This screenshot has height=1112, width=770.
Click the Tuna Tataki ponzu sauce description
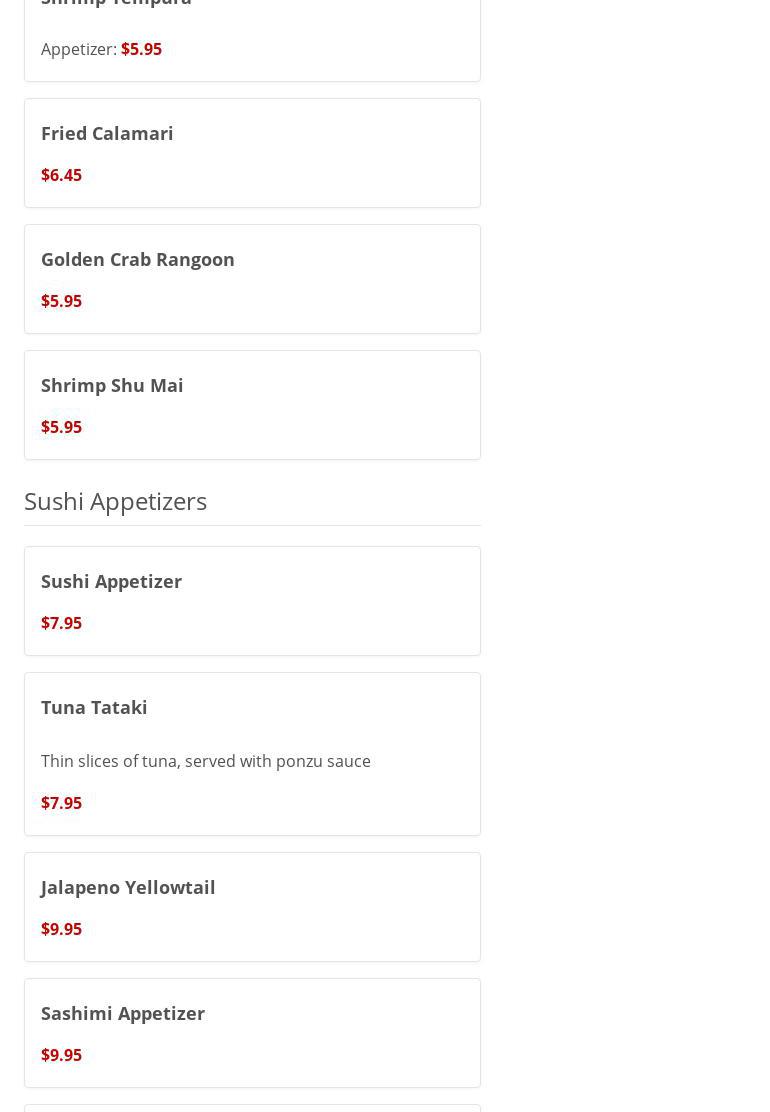(x=206, y=761)
